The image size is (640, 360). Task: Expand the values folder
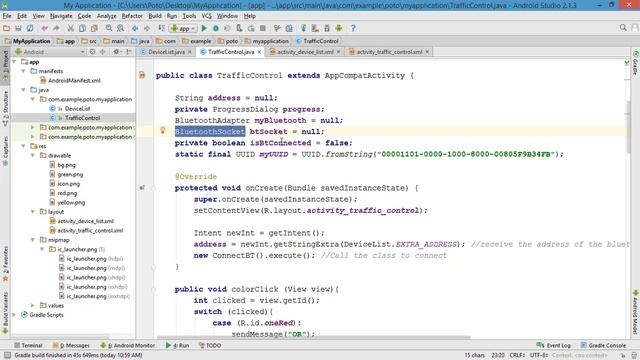tap(33, 305)
